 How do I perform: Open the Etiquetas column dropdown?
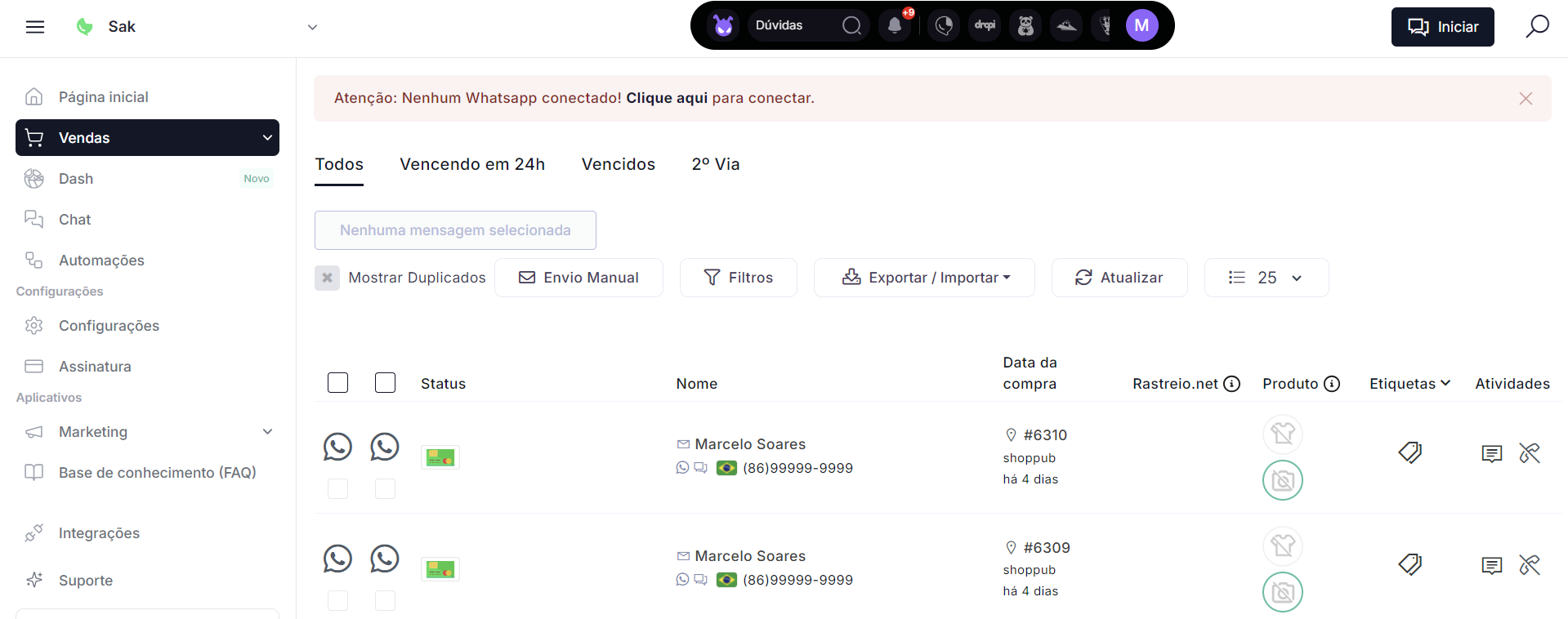1410,384
